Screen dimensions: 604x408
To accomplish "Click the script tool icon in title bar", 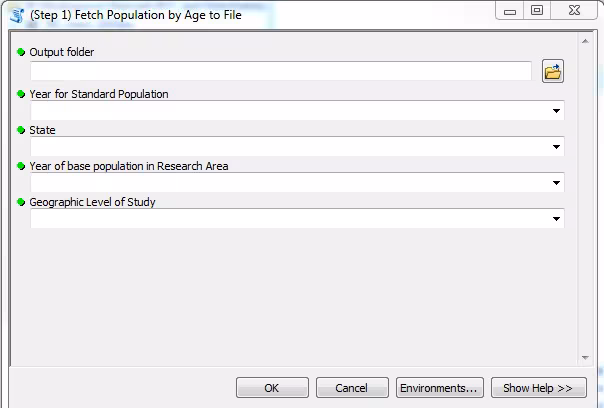I will [16, 14].
